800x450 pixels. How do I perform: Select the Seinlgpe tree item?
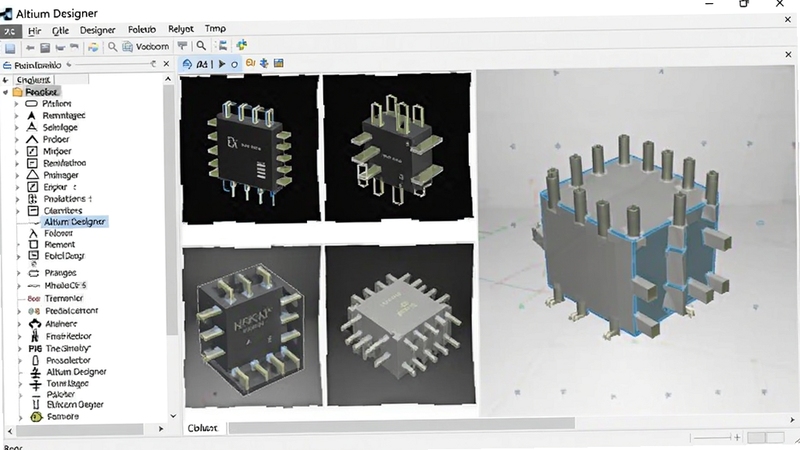point(60,128)
